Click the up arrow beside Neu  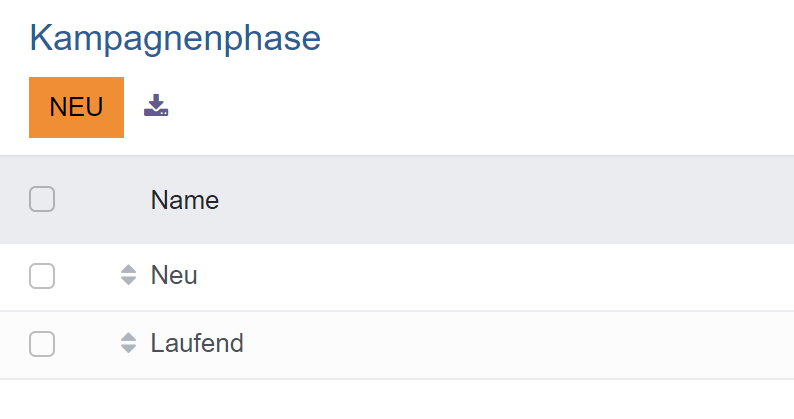pyautogui.click(x=128, y=269)
